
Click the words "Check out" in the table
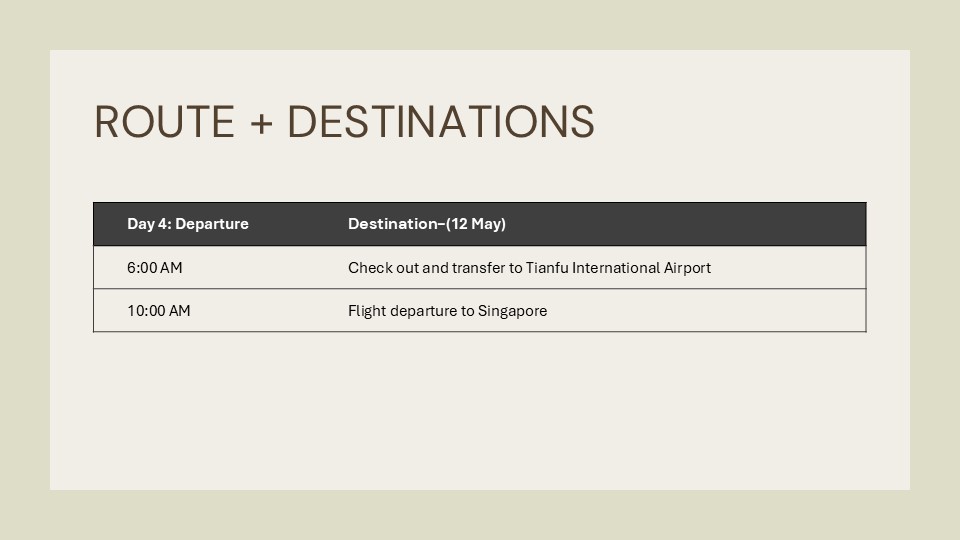(x=383, y=268)
